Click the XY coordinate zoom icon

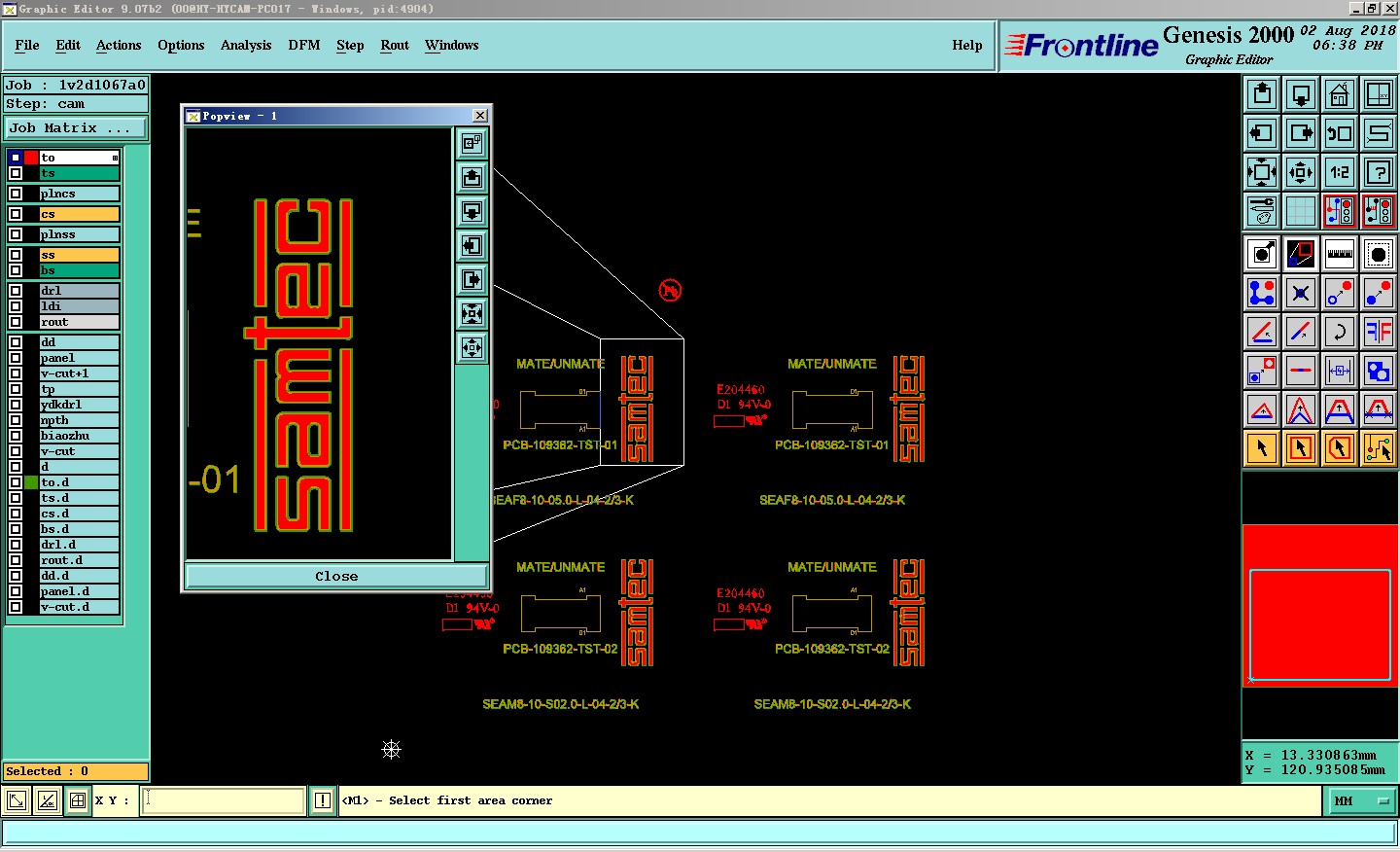[1379, 94]
